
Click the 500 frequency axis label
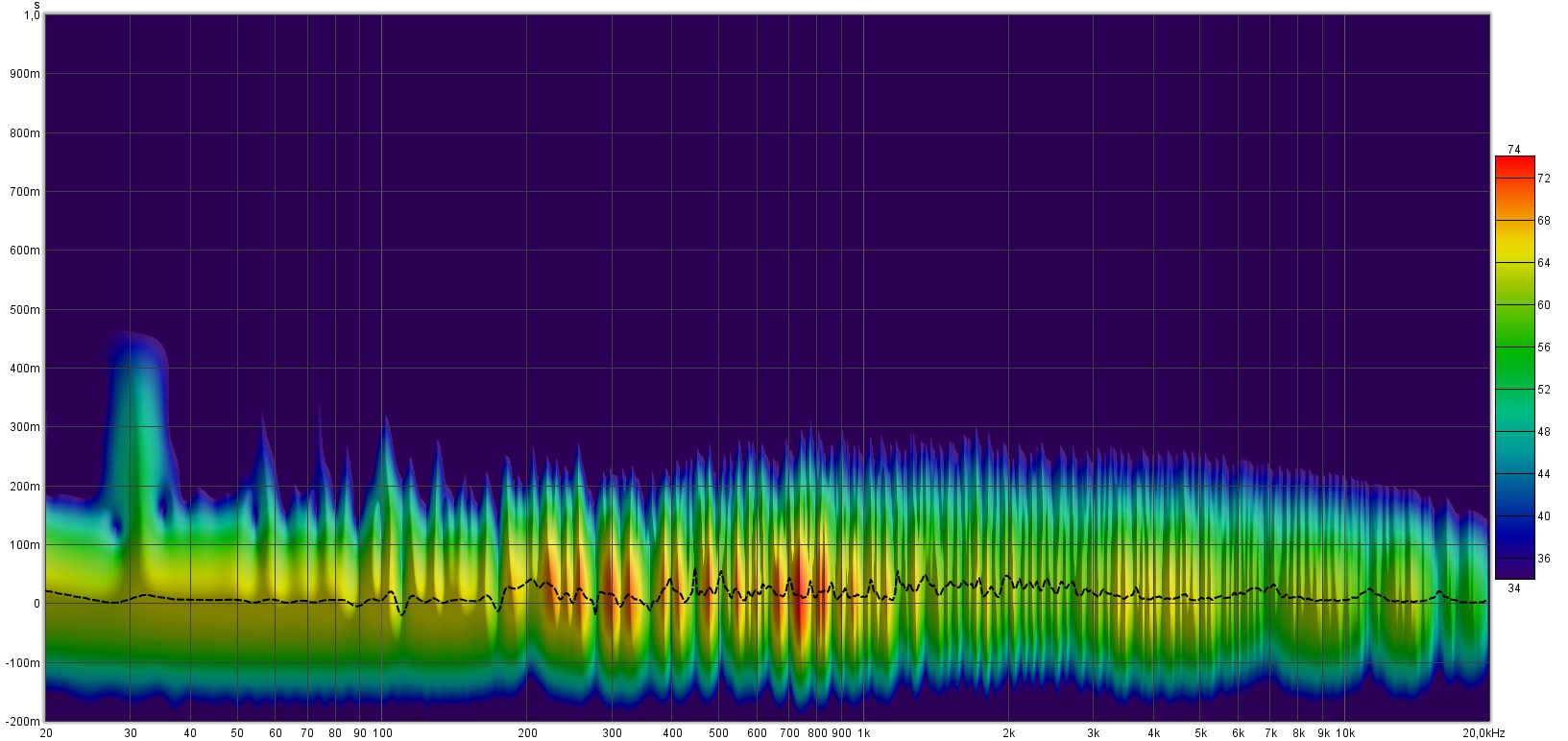point(718,733)
